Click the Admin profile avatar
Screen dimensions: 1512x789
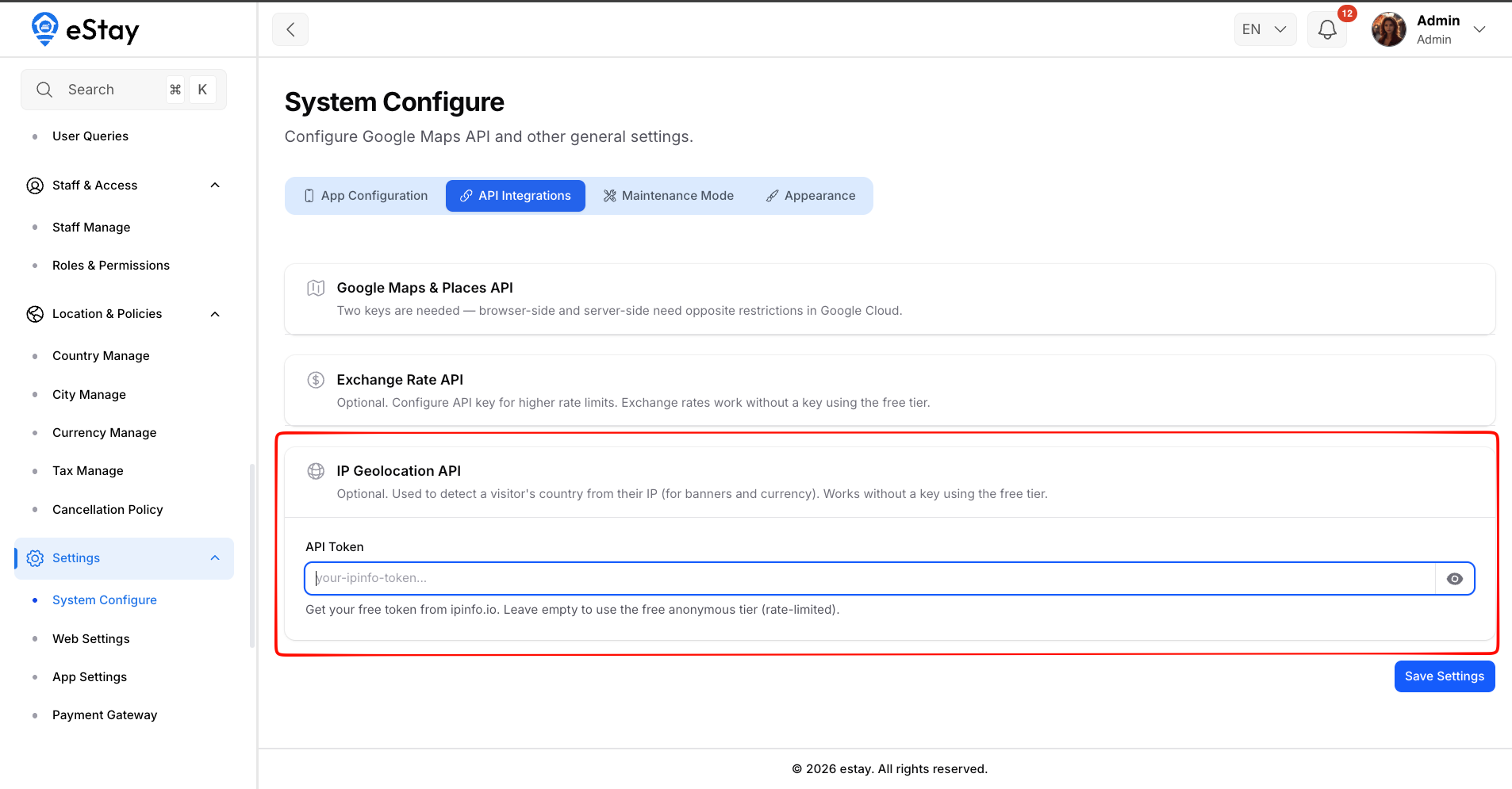tap(1388, 29)
